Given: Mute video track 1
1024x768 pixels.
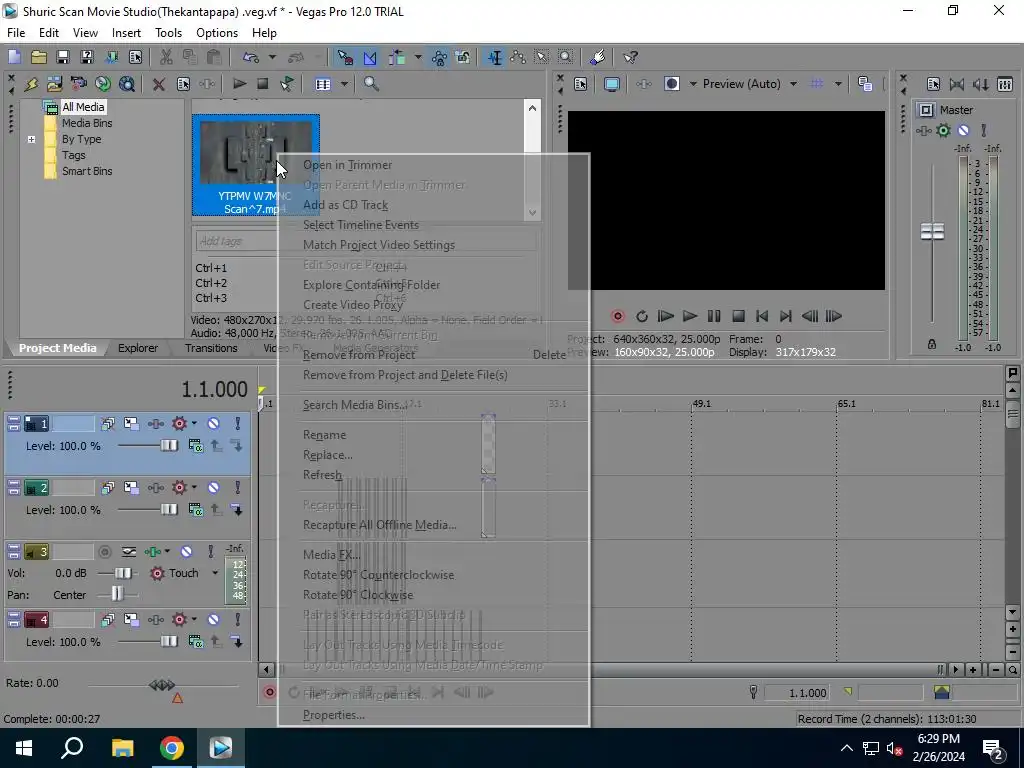Looking at the screenshot, I should click(213, 424).
